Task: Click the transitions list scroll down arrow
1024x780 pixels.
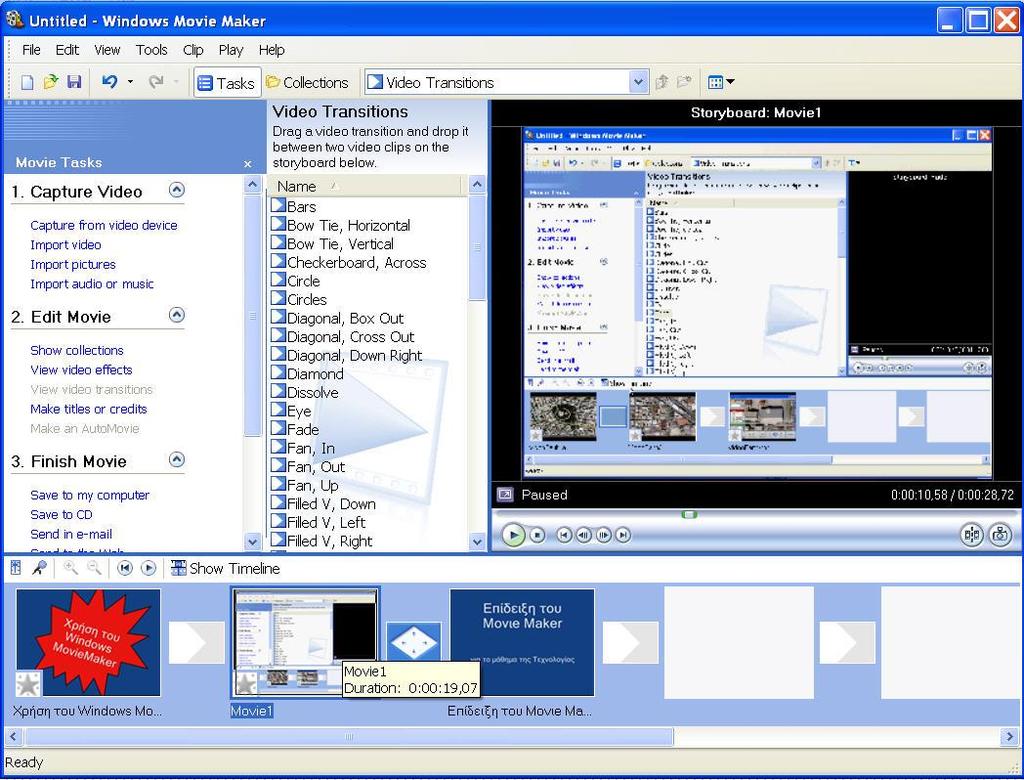Action: 477,542
